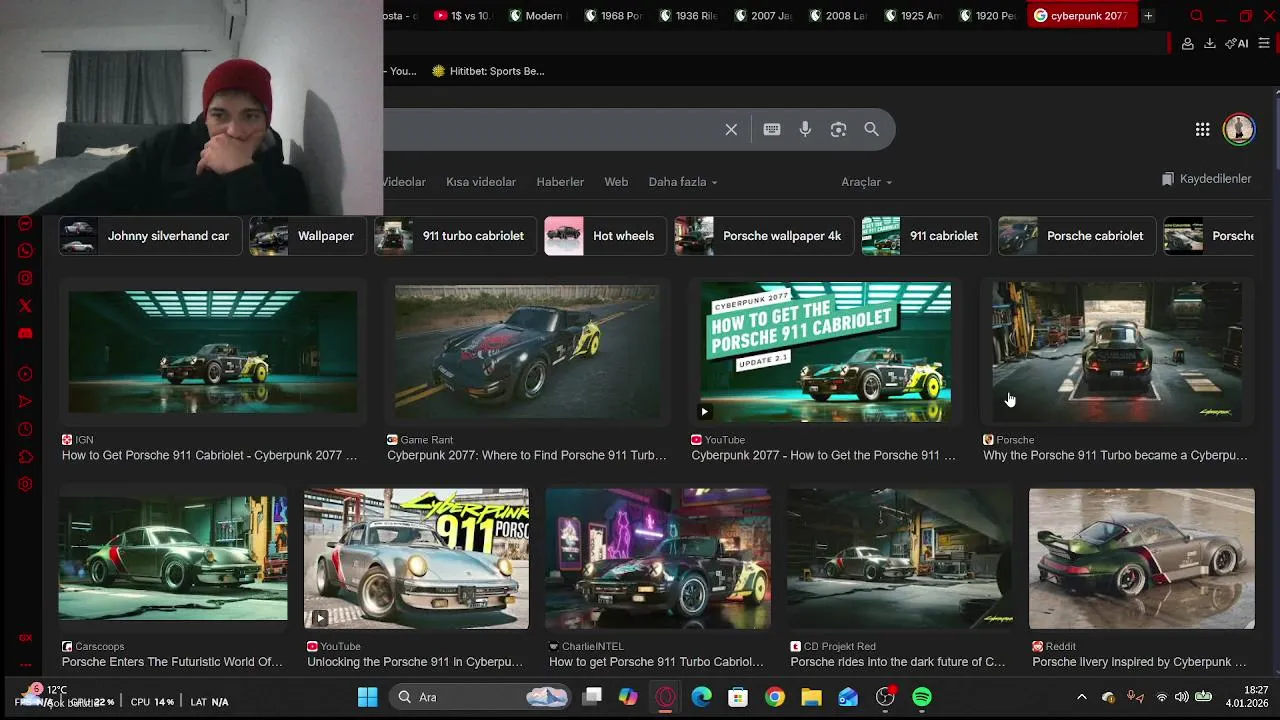Open CharlieINTEL neon garage Porsche thumbnail
The width and height of the screenshot is (1280, 720).
click(658, 559)
